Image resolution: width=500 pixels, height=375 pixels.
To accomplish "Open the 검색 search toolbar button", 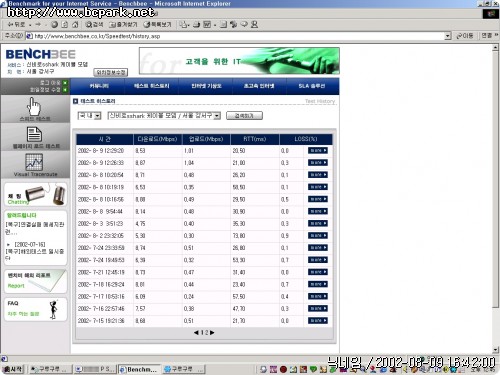I will [x=94, y=25].
